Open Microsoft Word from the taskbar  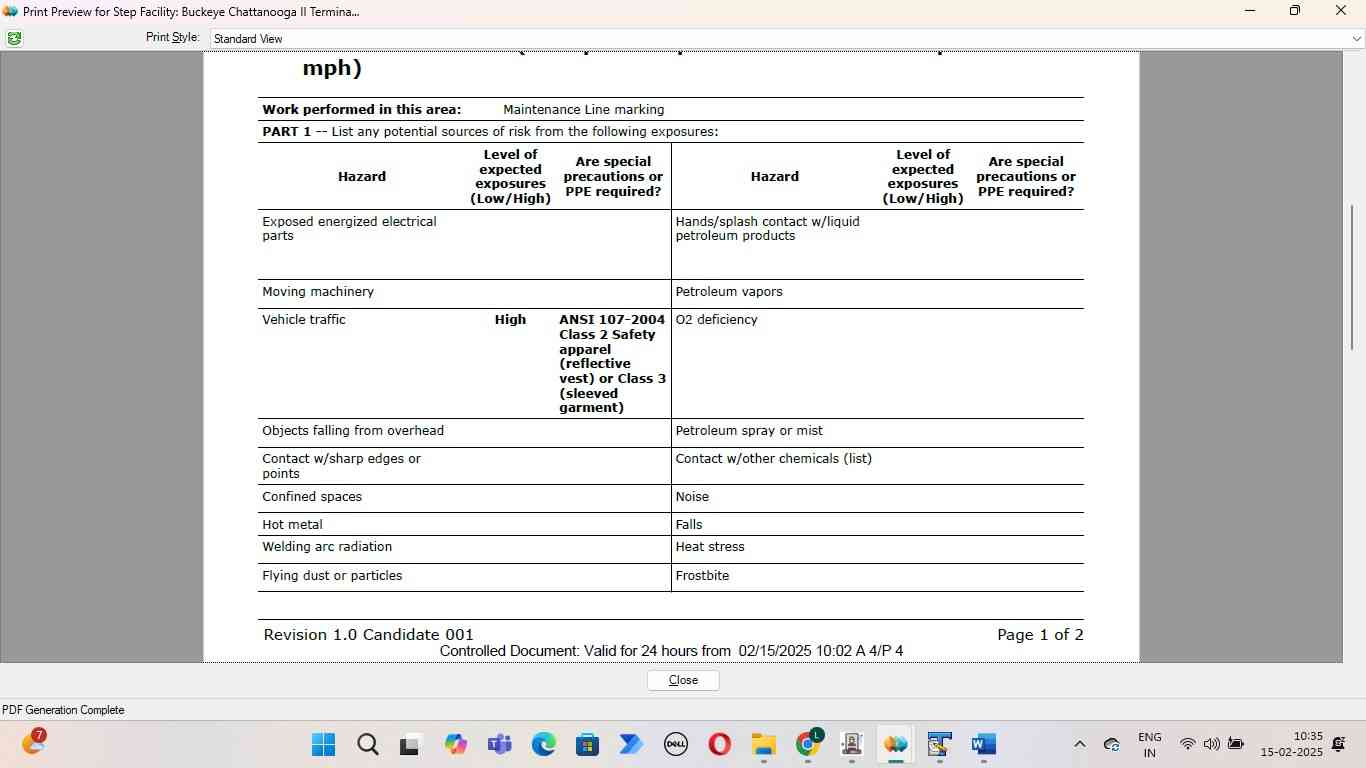point(983,744)
